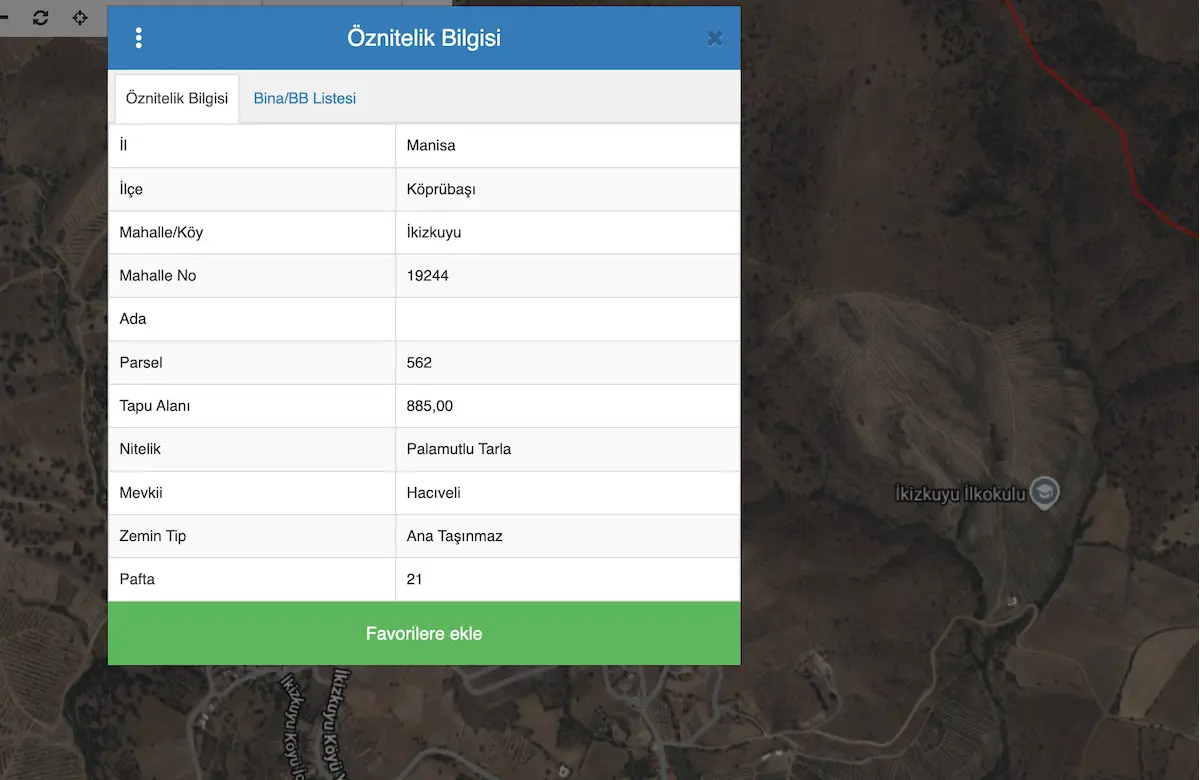Click the Hacıveli value in Mevkii row

(434, 493)
